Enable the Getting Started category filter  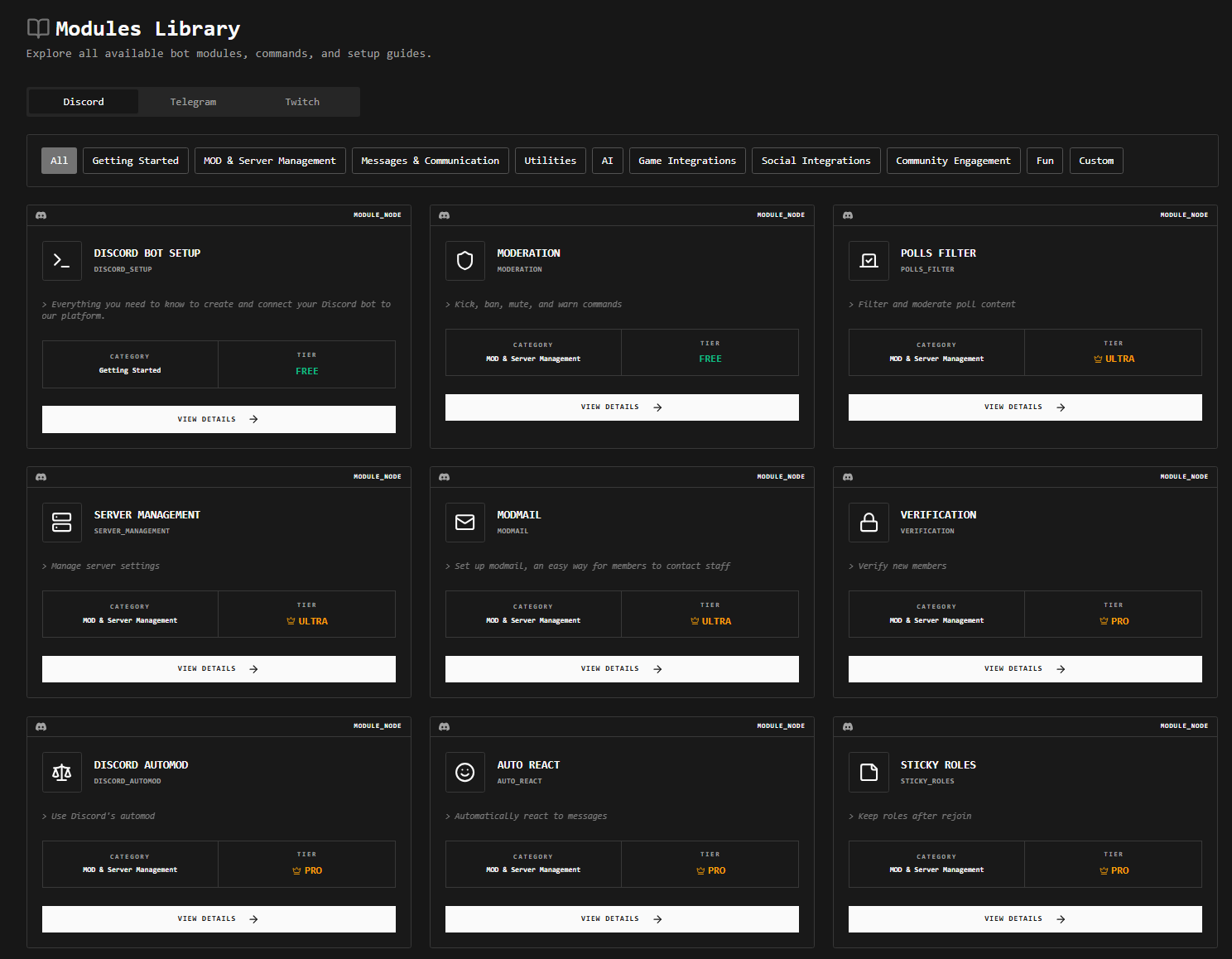click(x=135, y=160)
